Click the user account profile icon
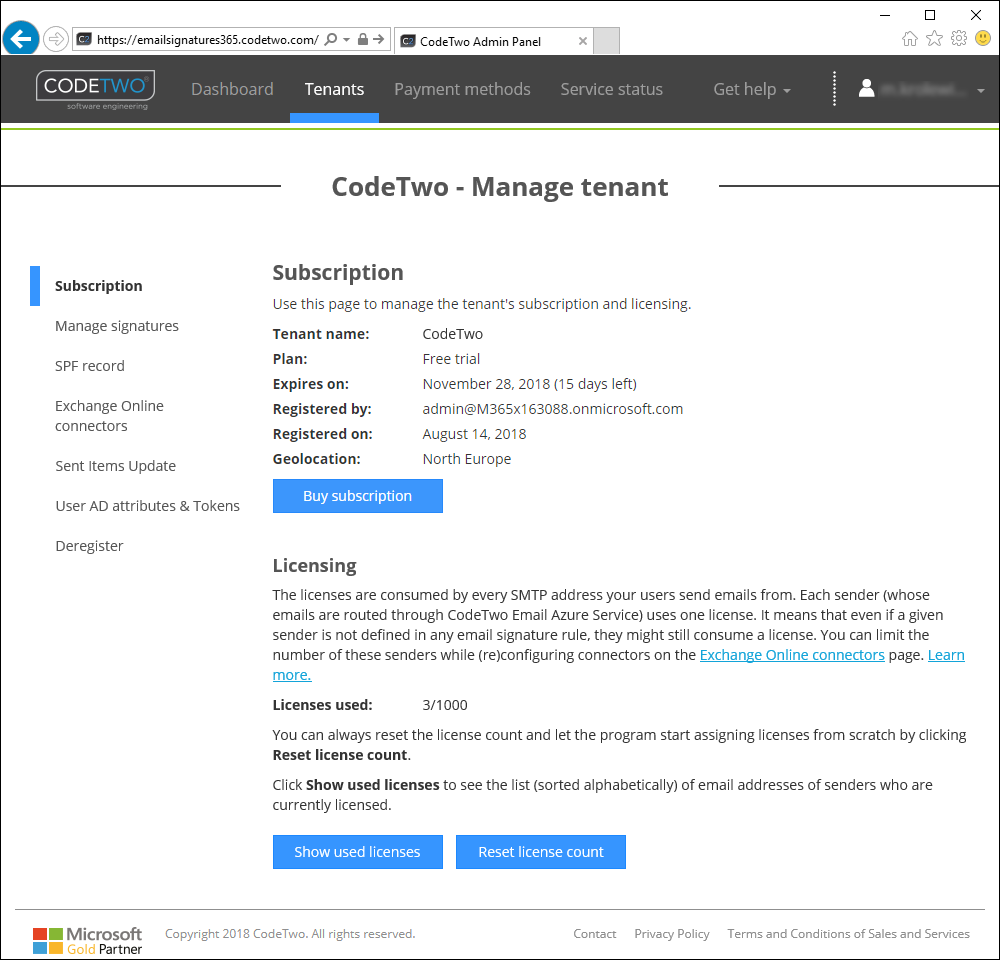 coord(866,89)
